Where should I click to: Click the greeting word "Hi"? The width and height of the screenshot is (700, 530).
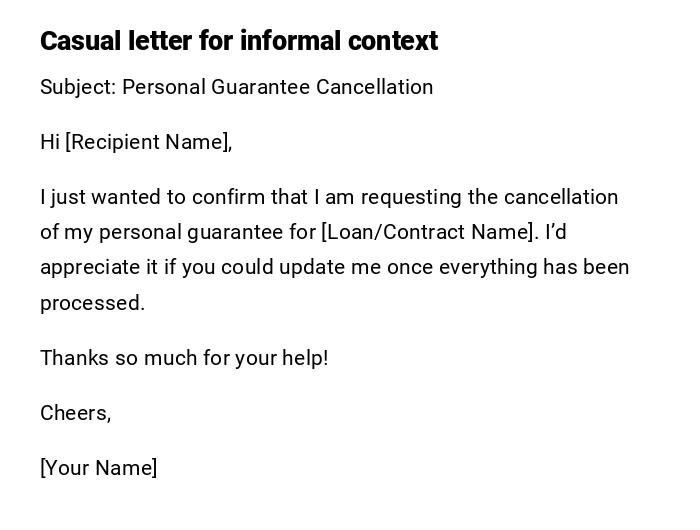pos(50,142)
